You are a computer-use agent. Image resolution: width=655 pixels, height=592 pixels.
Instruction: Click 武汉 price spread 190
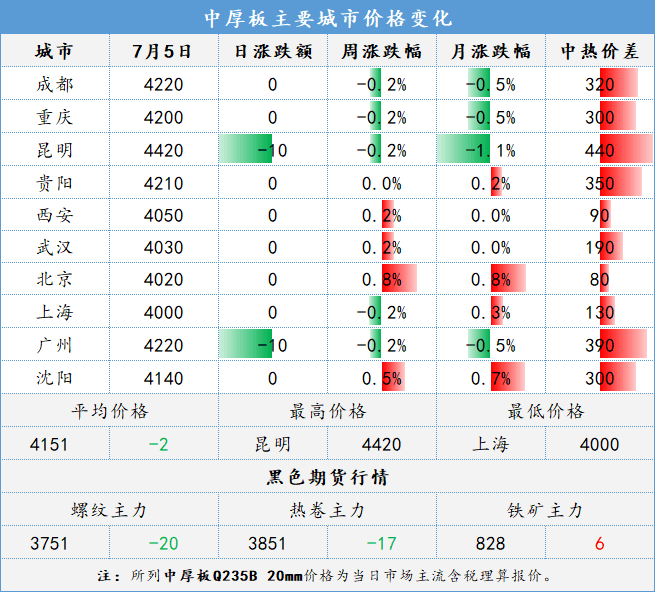click(599, 248)
